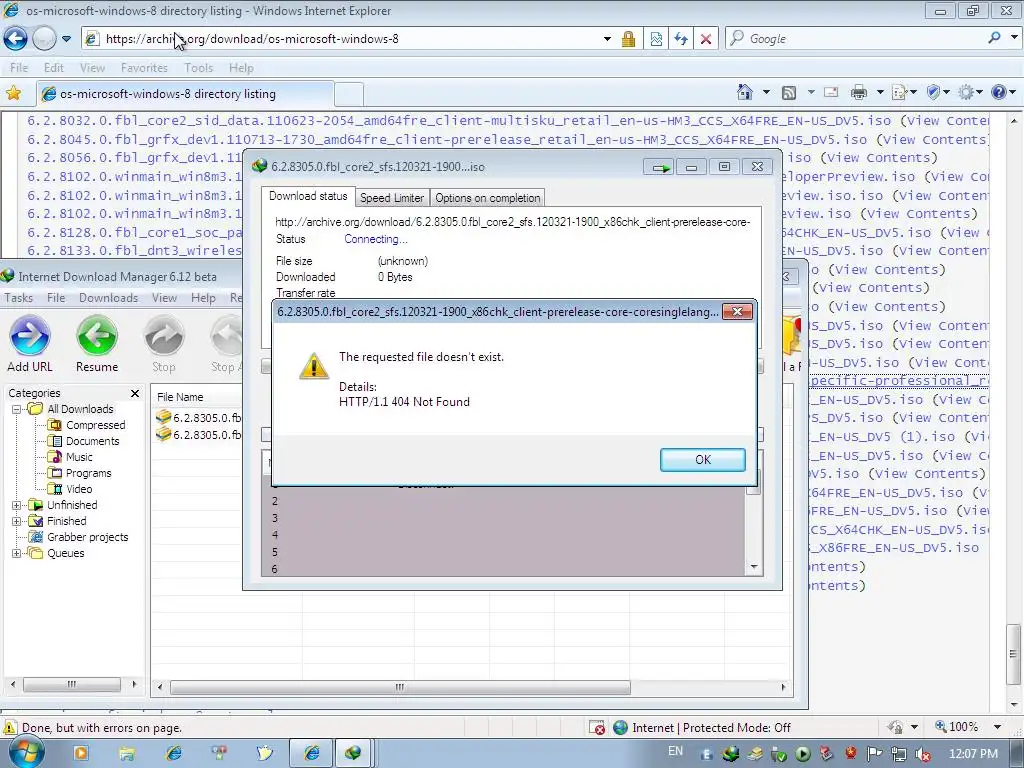Click the Feeds RSS icon
Screen dimensions: 1024x768
[789, 93]
